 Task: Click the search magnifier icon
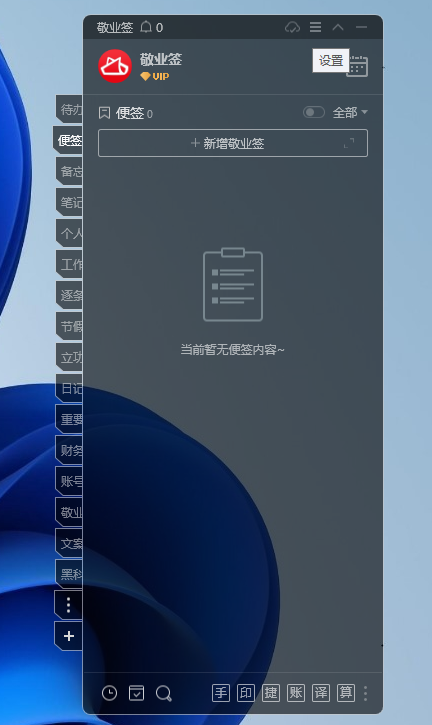coord(164,693)
